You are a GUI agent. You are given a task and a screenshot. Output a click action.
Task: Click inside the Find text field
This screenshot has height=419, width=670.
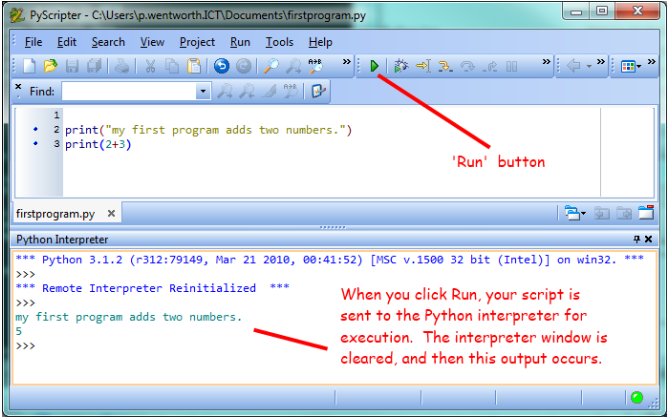128,91
